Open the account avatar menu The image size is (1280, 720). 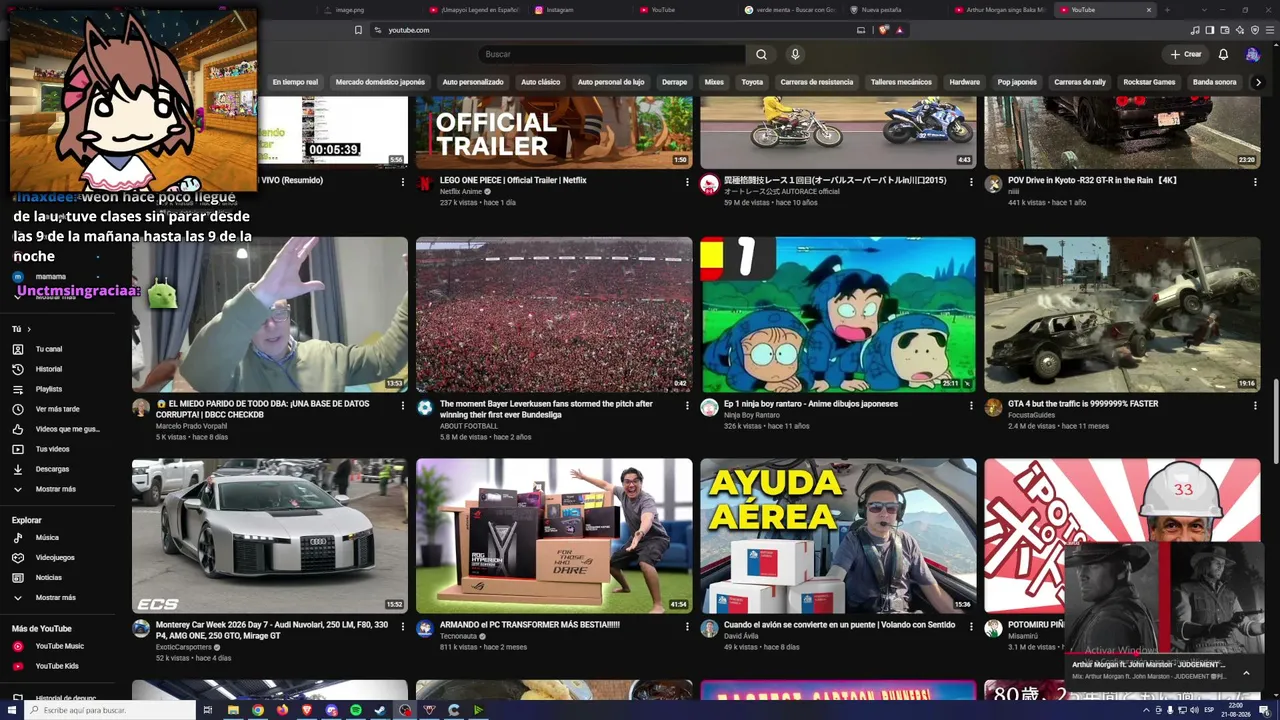[1252, 54]
